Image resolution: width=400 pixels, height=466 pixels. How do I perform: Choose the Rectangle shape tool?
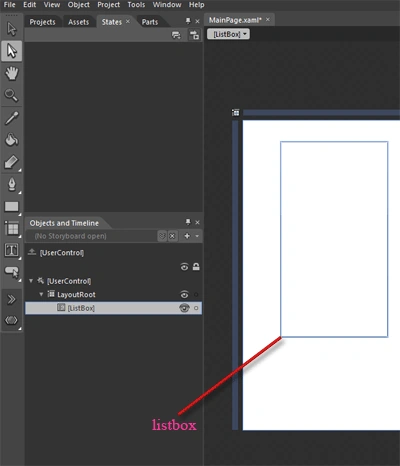click(x=12, y=207)
